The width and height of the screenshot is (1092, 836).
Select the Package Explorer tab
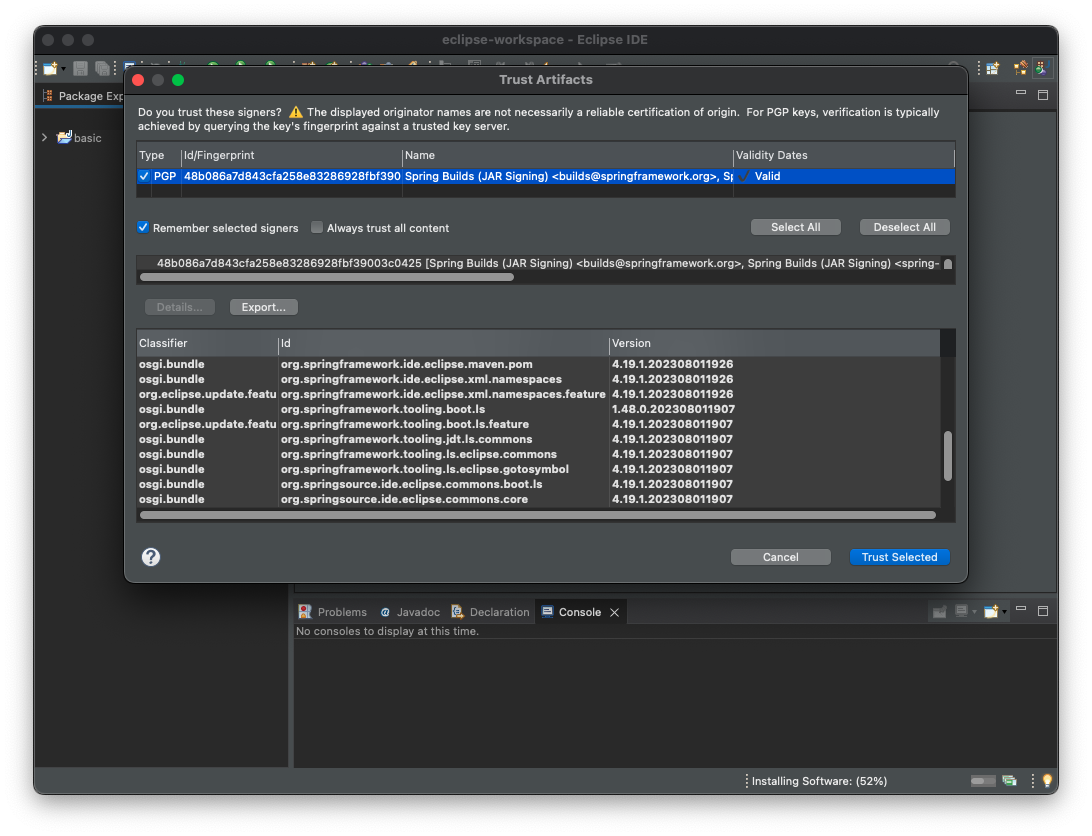[82, 96]
